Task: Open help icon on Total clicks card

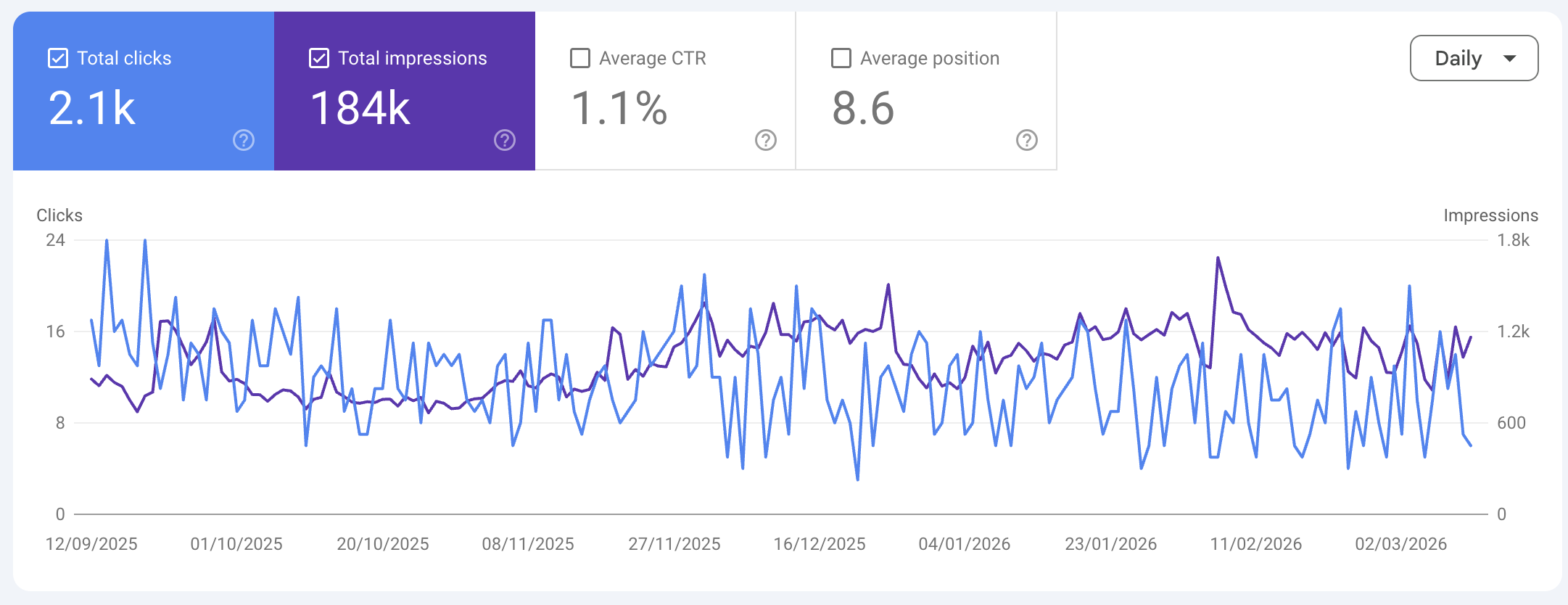Action: coord(244,140)
